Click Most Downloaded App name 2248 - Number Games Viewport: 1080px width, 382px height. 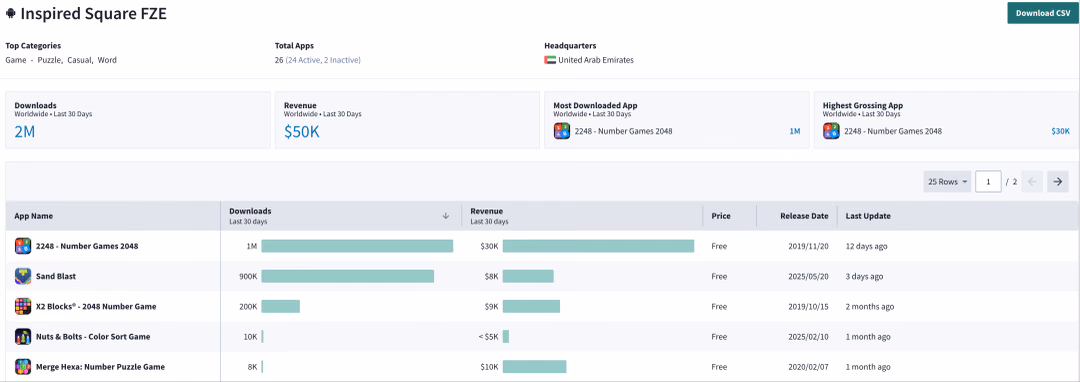623,131
